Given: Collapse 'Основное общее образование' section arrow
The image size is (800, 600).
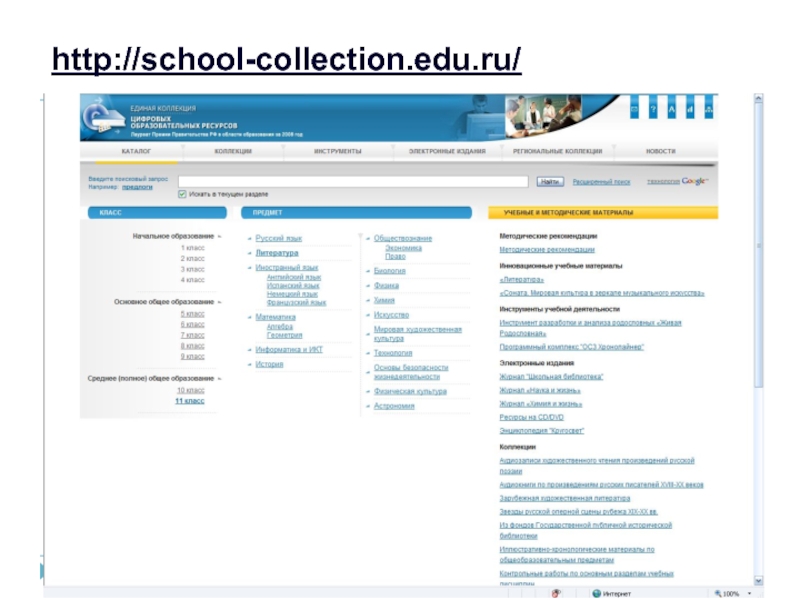Looking at the screenshot, I should (x=219, y=302).
